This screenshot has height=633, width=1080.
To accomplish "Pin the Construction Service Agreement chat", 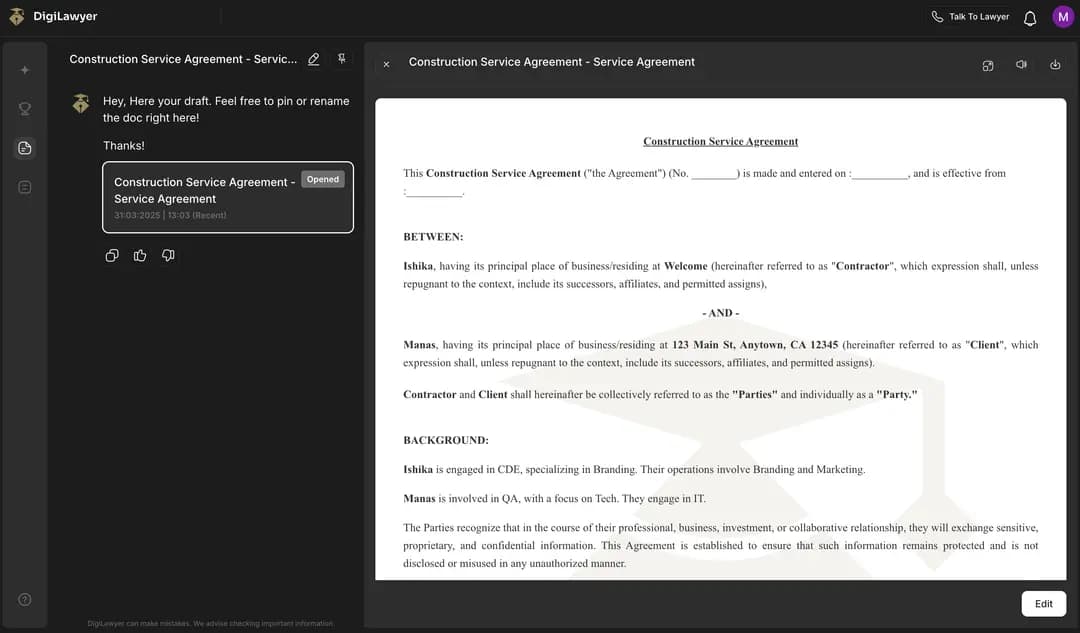I will click(341, 60).
